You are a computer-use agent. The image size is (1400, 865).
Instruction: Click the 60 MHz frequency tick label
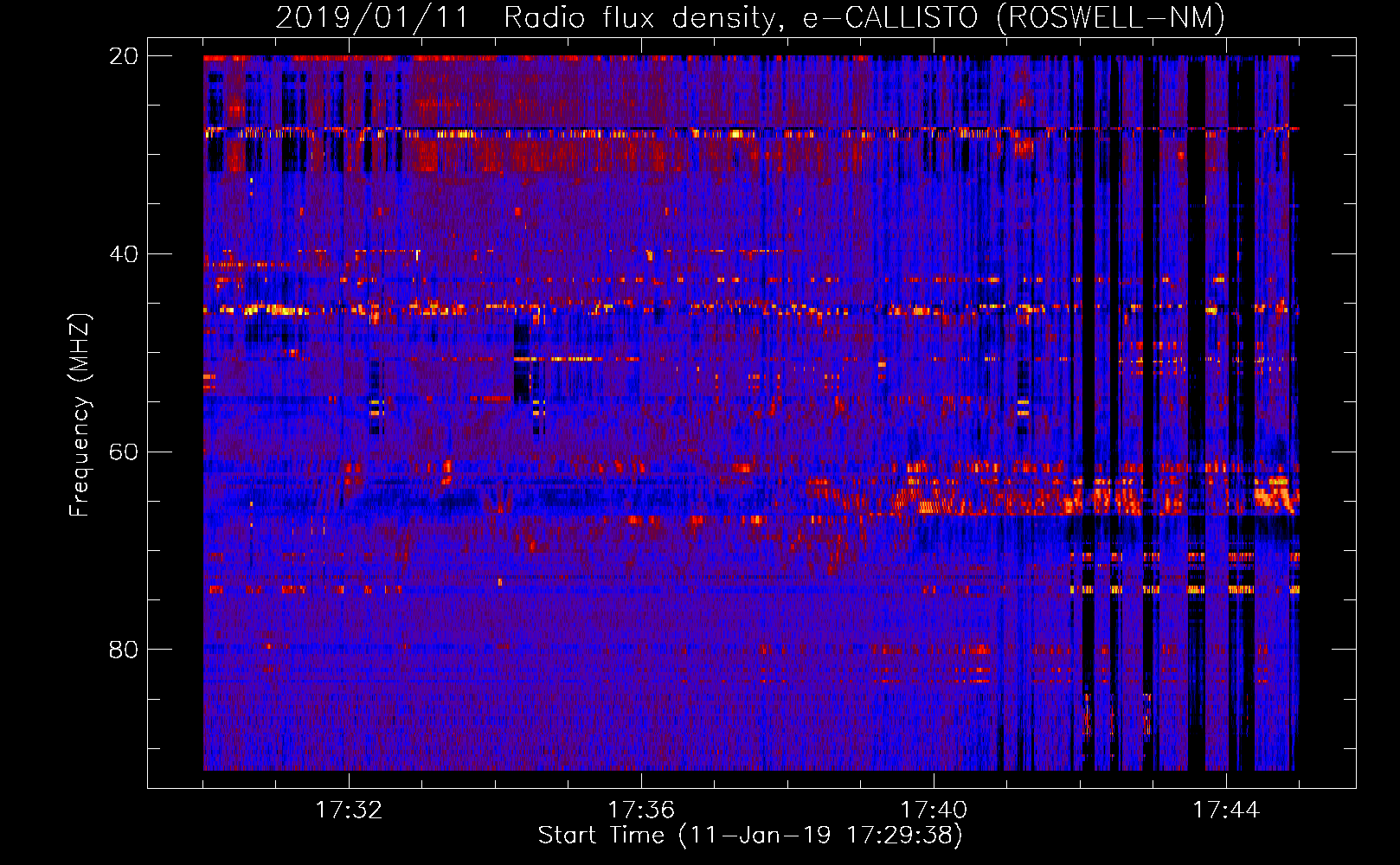tap(123, 452)
